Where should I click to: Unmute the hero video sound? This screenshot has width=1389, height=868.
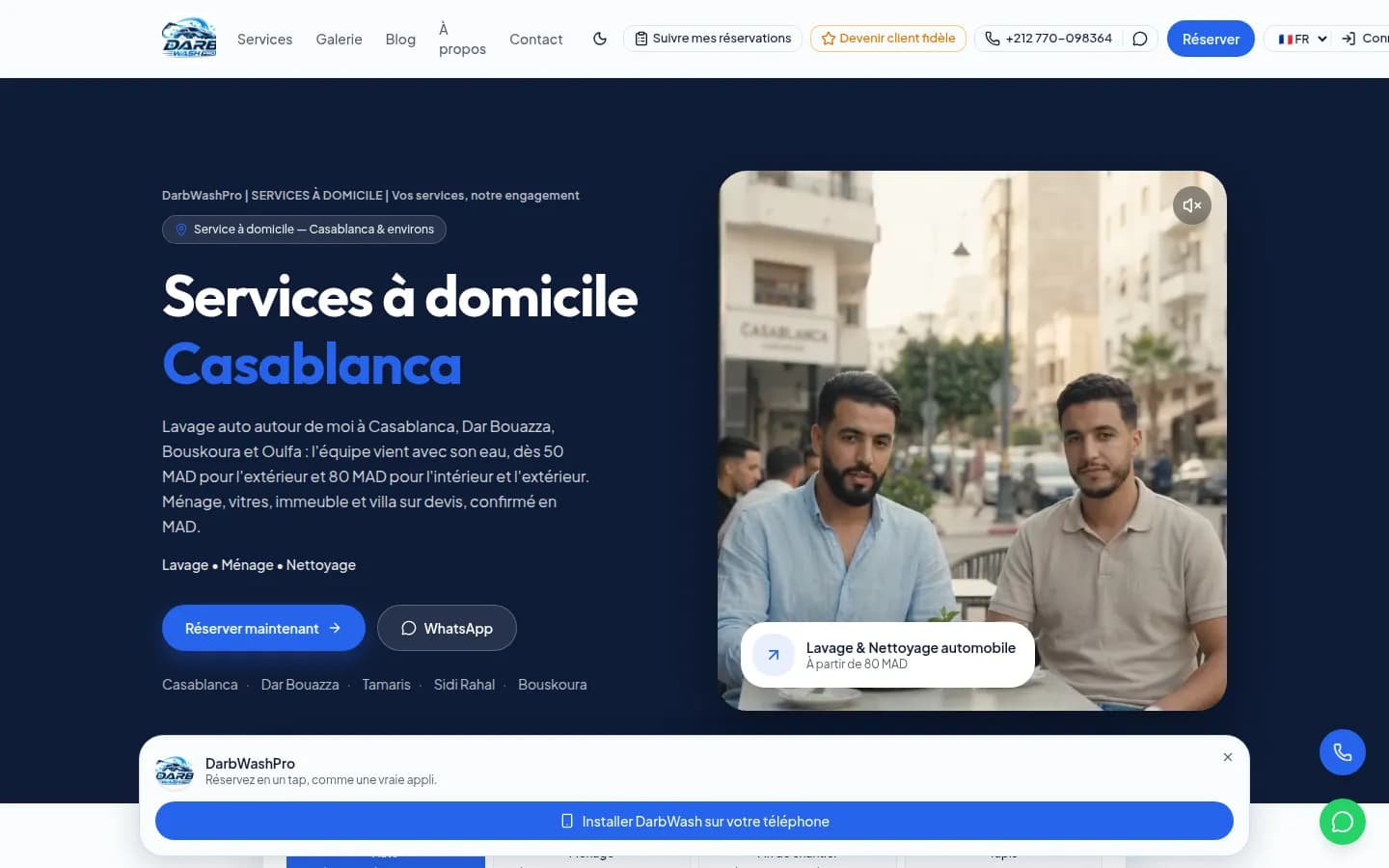click(x=1192, y=205)
